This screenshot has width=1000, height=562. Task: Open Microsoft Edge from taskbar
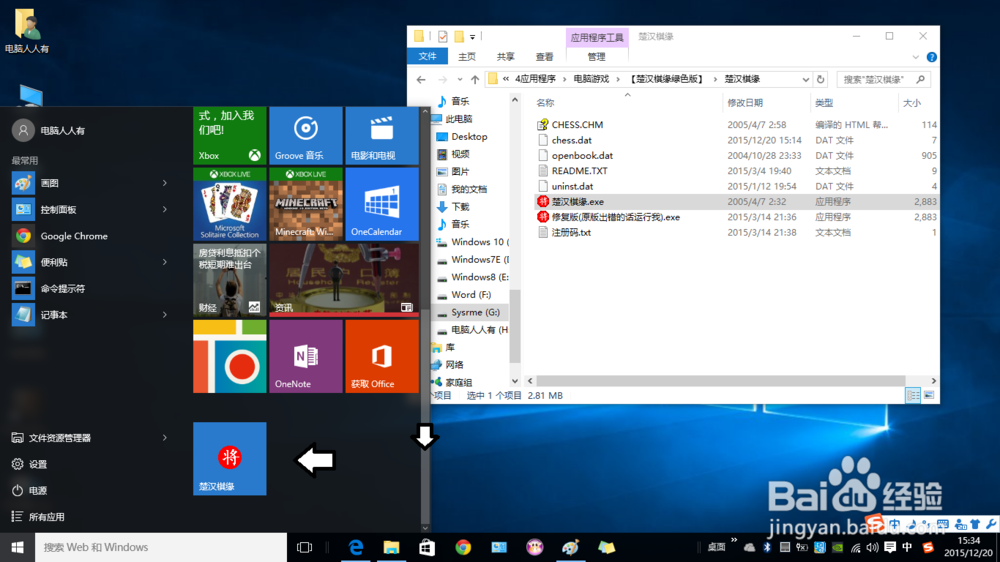tap(355, 547)
